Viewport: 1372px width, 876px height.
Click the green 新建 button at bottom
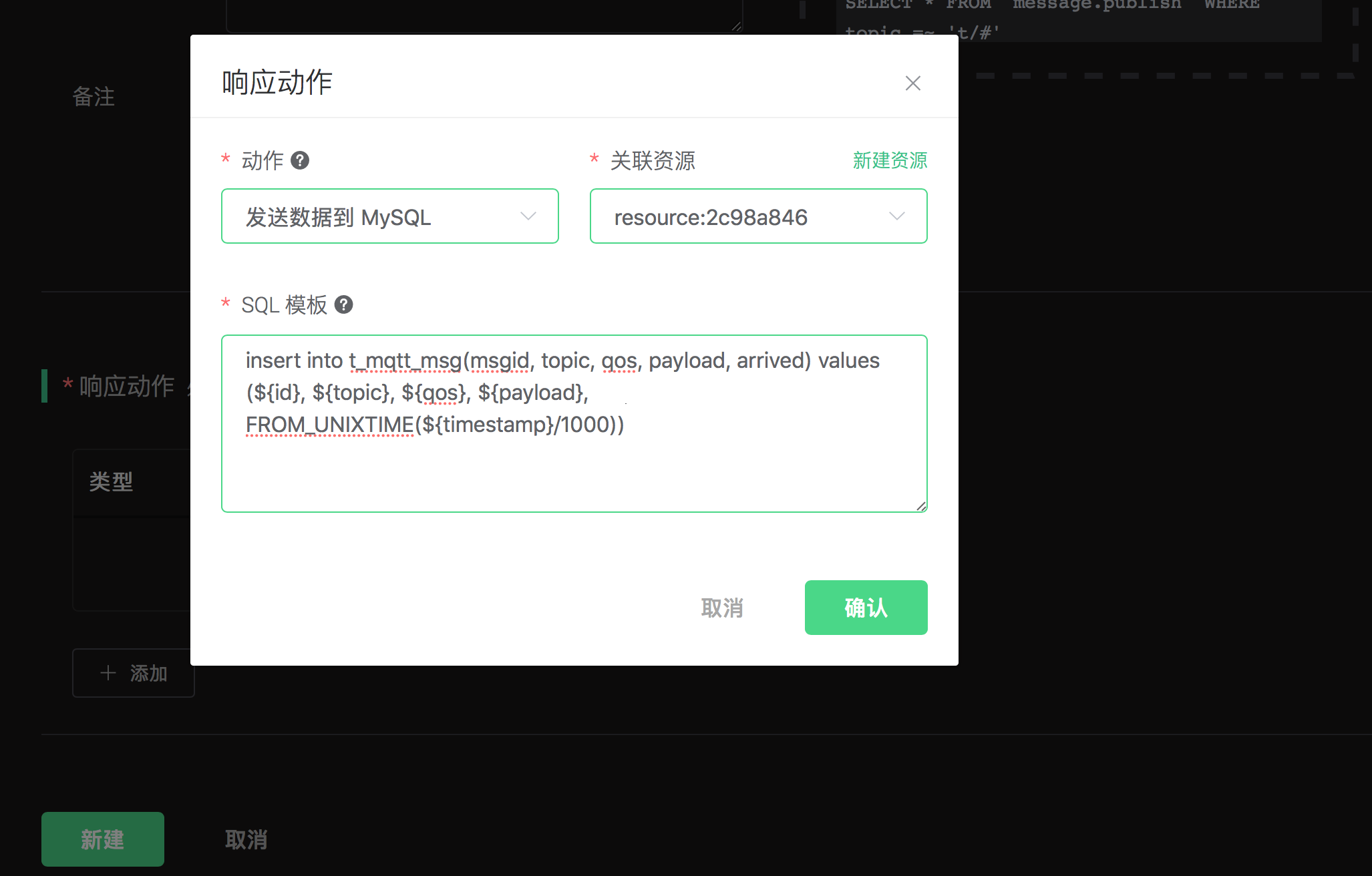[x=103, y=839]
